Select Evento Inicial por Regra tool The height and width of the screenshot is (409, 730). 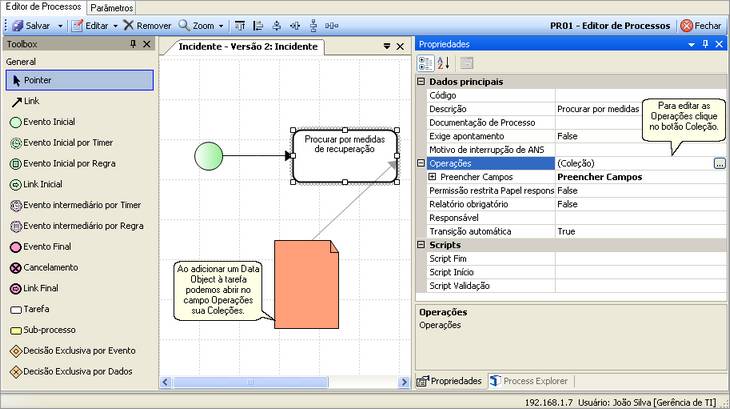coord(80,163)
